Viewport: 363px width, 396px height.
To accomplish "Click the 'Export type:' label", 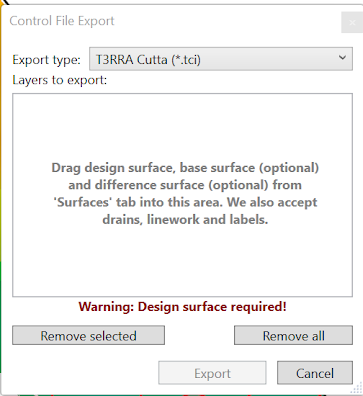I will point(46,60).
